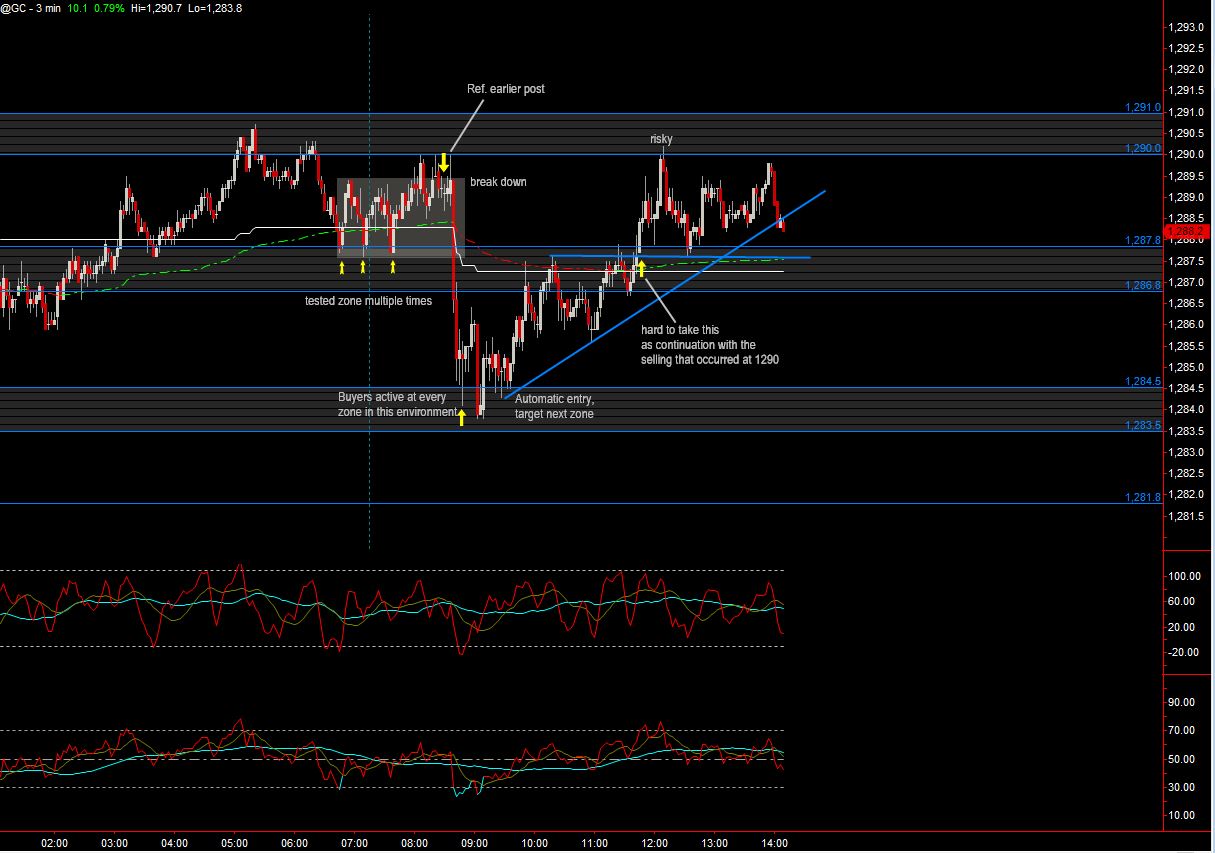
Task: Click the 1,285.5 price axis tick
Action: tap(1186, 346)
